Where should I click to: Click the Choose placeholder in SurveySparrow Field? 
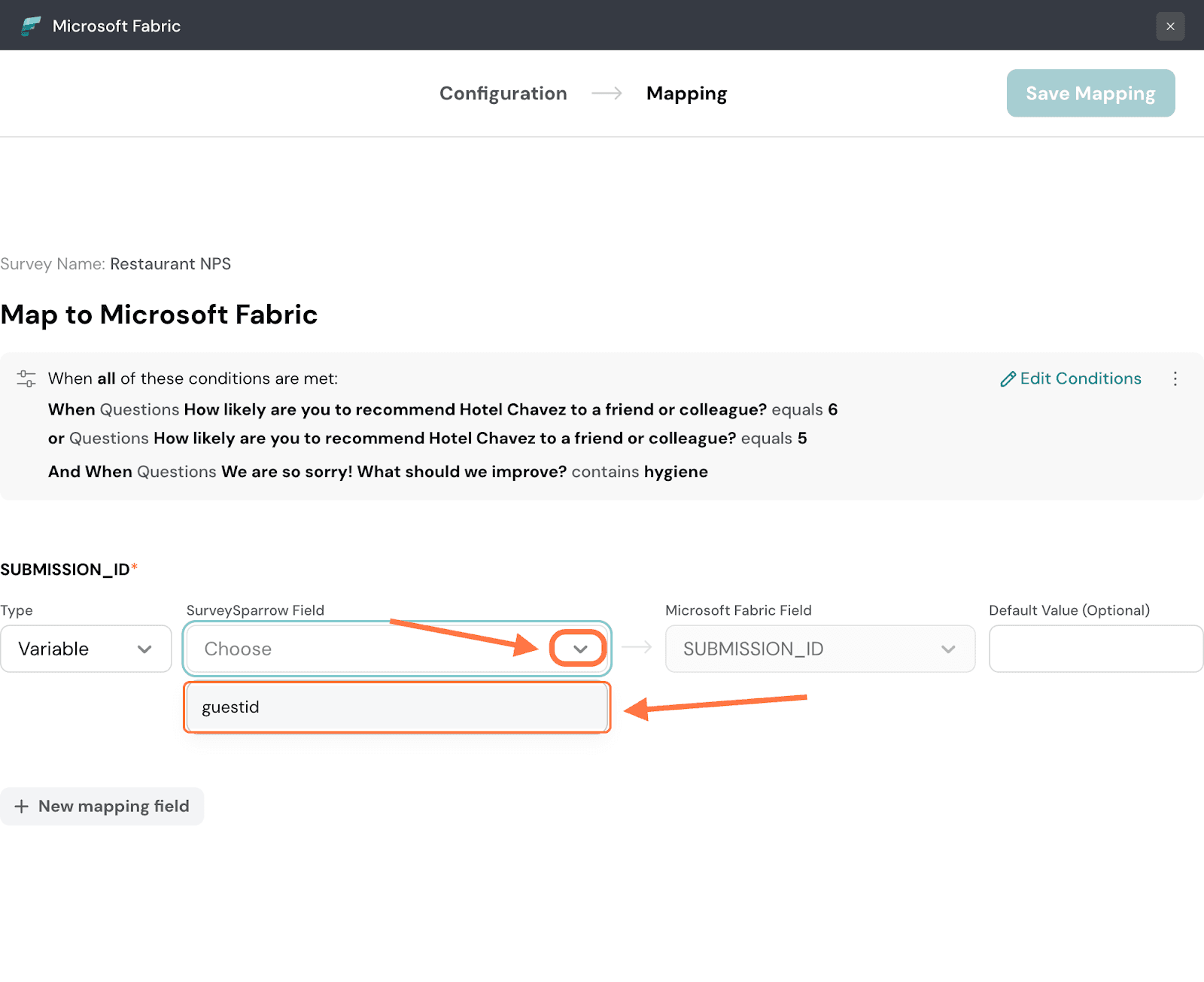(x=239, y=649)
